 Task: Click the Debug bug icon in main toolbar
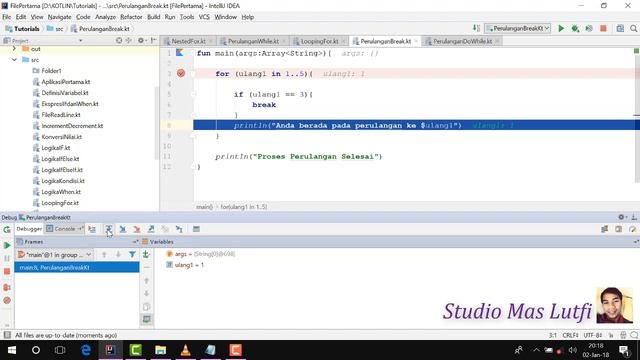pyautogui.click(x=575, y=28)
